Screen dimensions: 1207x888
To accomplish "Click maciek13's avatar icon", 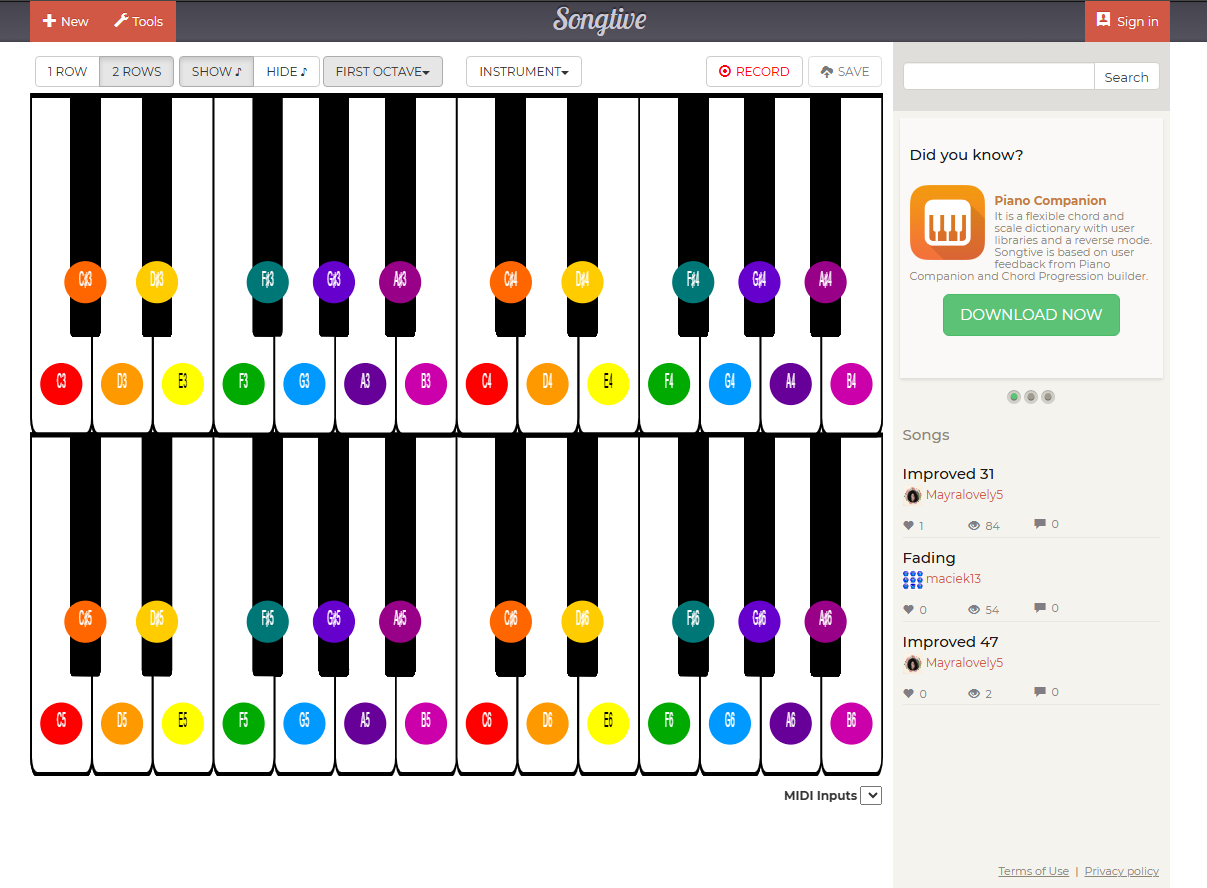I will 912,579.
